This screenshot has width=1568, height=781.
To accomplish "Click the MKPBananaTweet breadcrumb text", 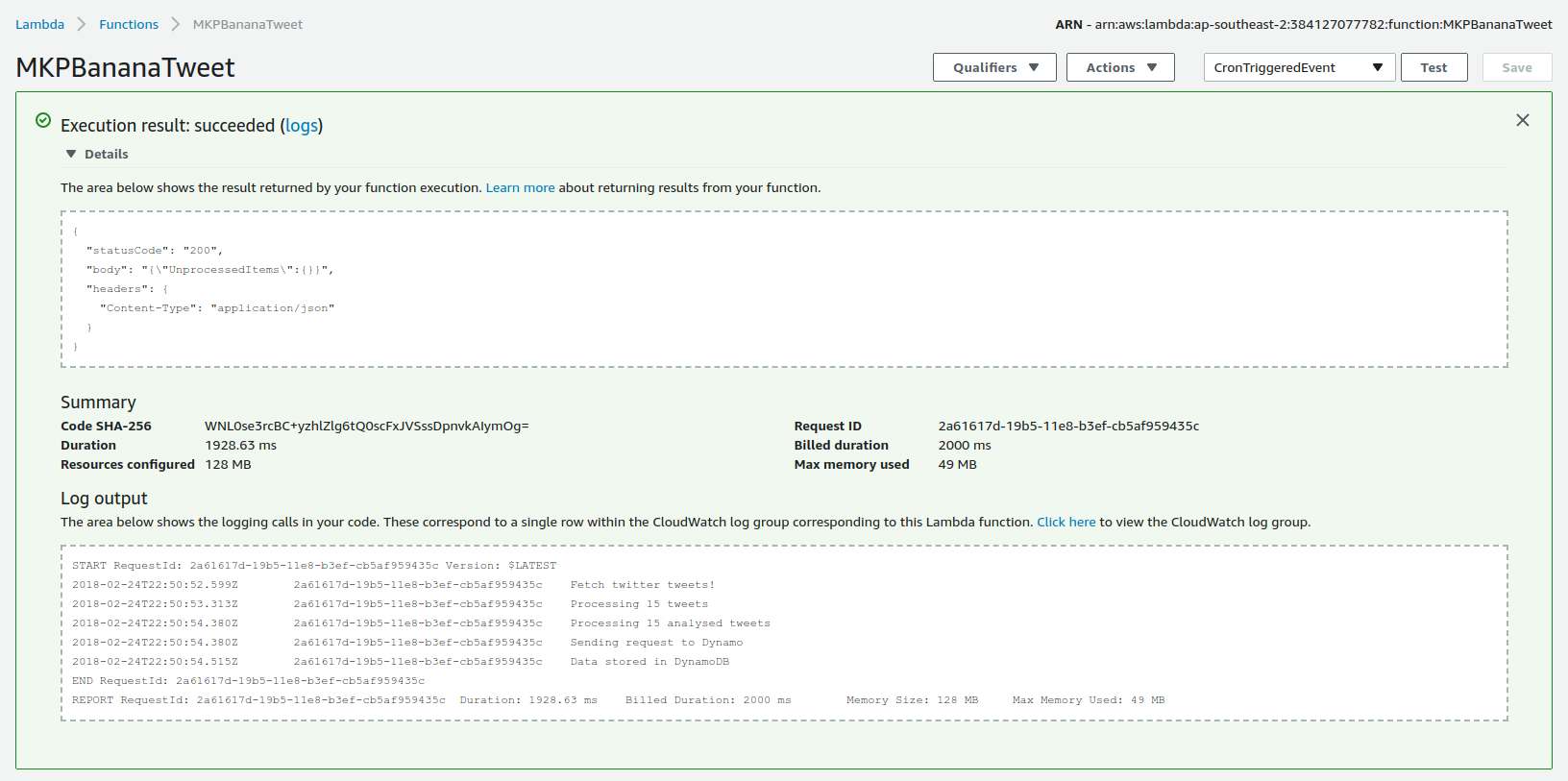I will (248, 24).
